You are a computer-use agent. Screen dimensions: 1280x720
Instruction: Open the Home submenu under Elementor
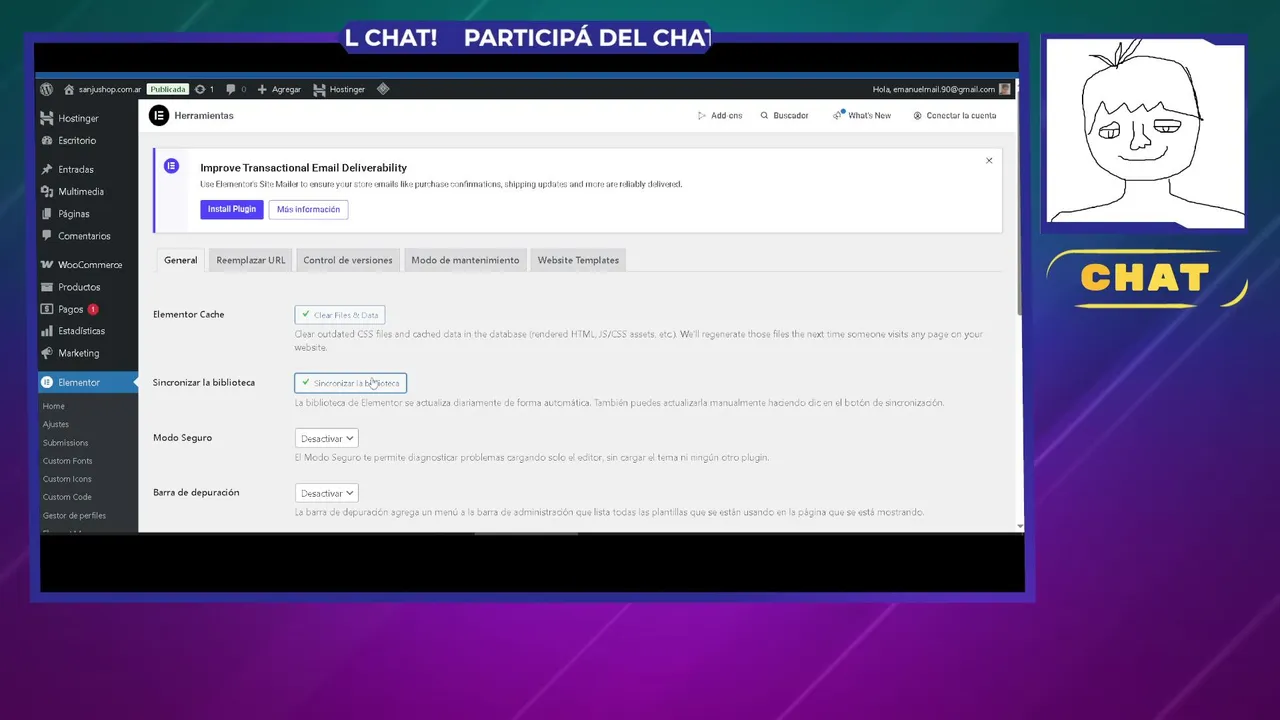click(x=54, y=406)
